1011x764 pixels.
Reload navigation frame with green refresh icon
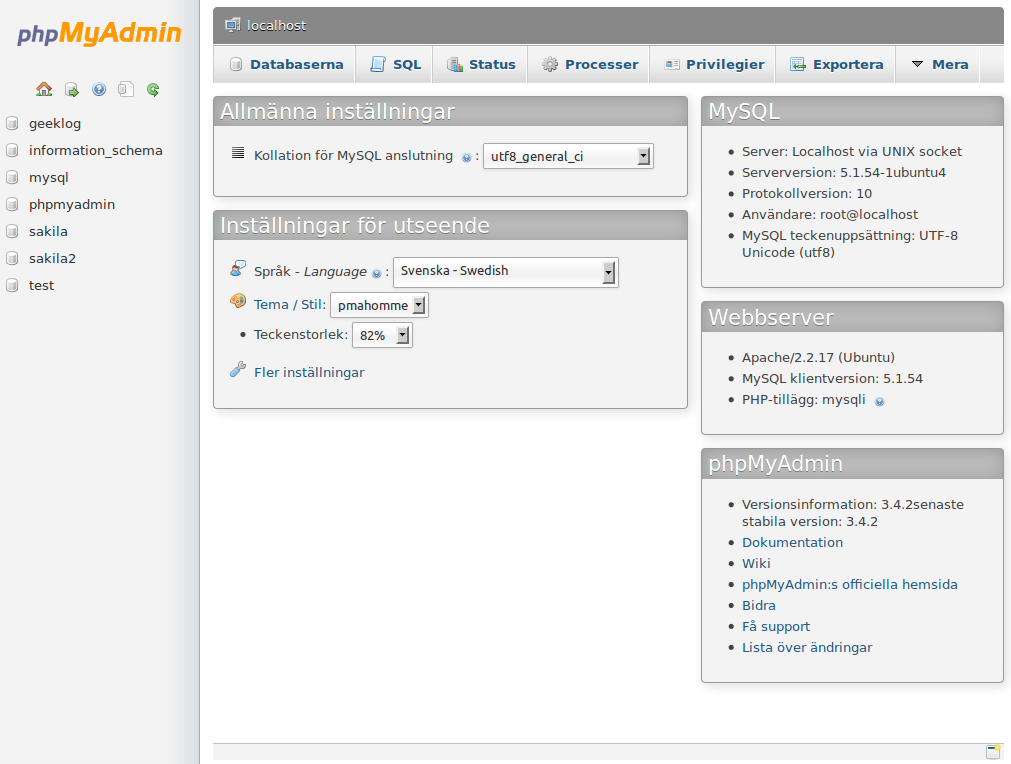[x=153, y=90]
